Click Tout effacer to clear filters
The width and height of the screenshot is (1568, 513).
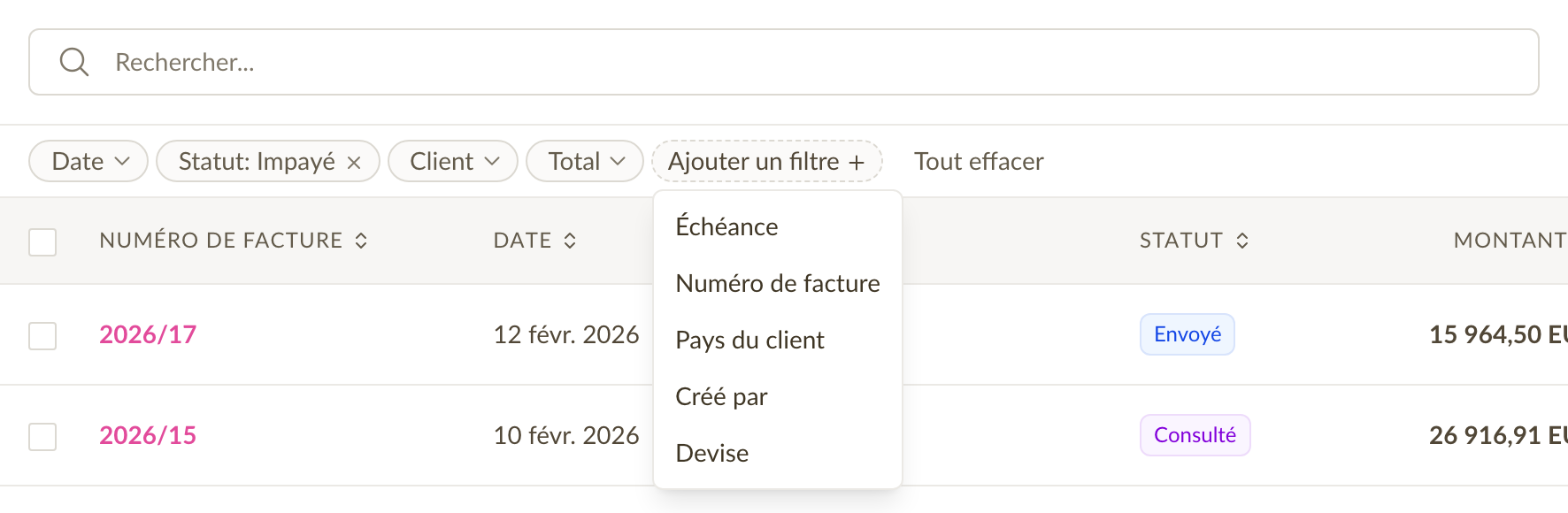[979, 161]
